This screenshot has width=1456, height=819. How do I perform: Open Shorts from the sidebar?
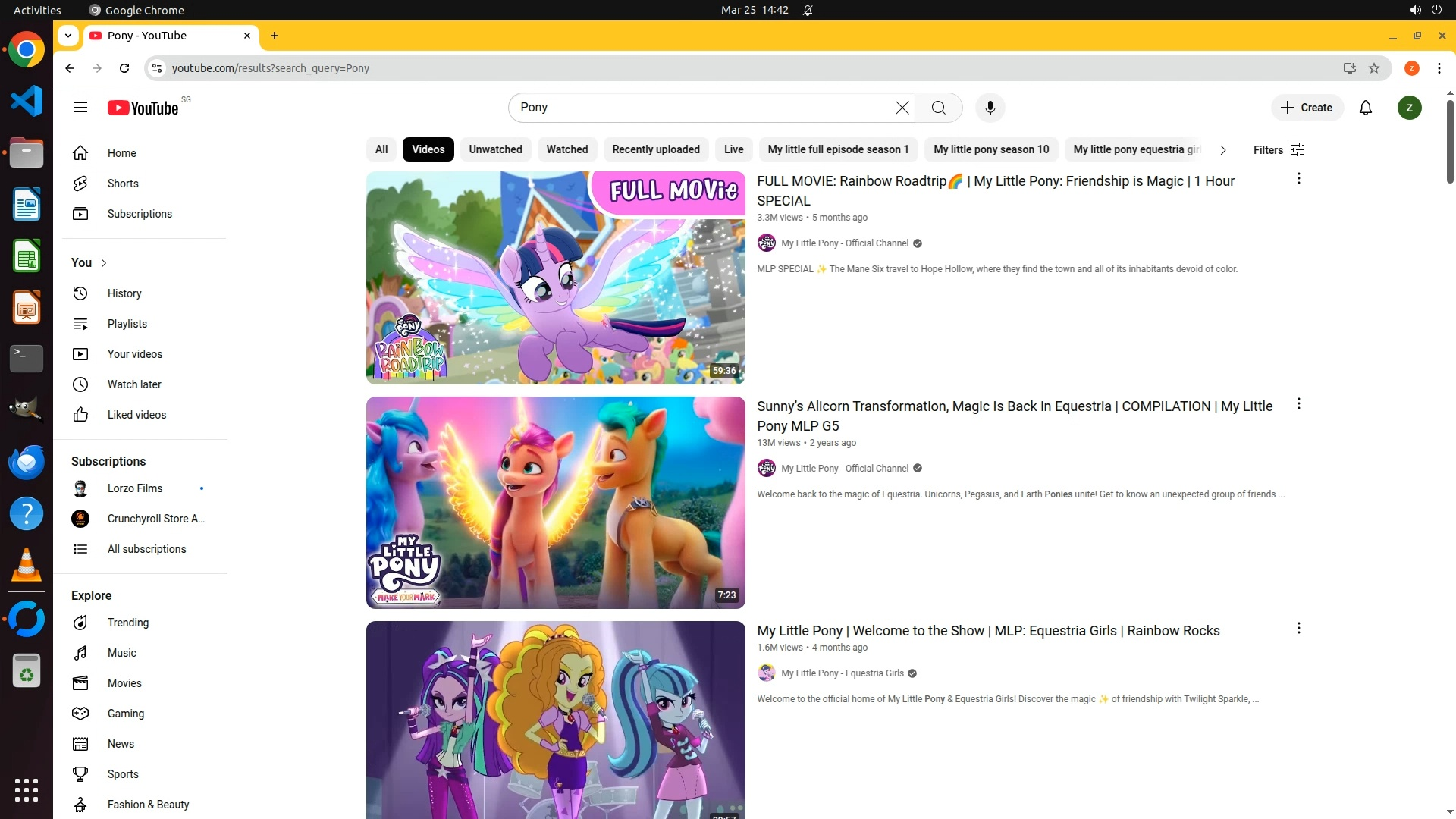click(122, 184)
